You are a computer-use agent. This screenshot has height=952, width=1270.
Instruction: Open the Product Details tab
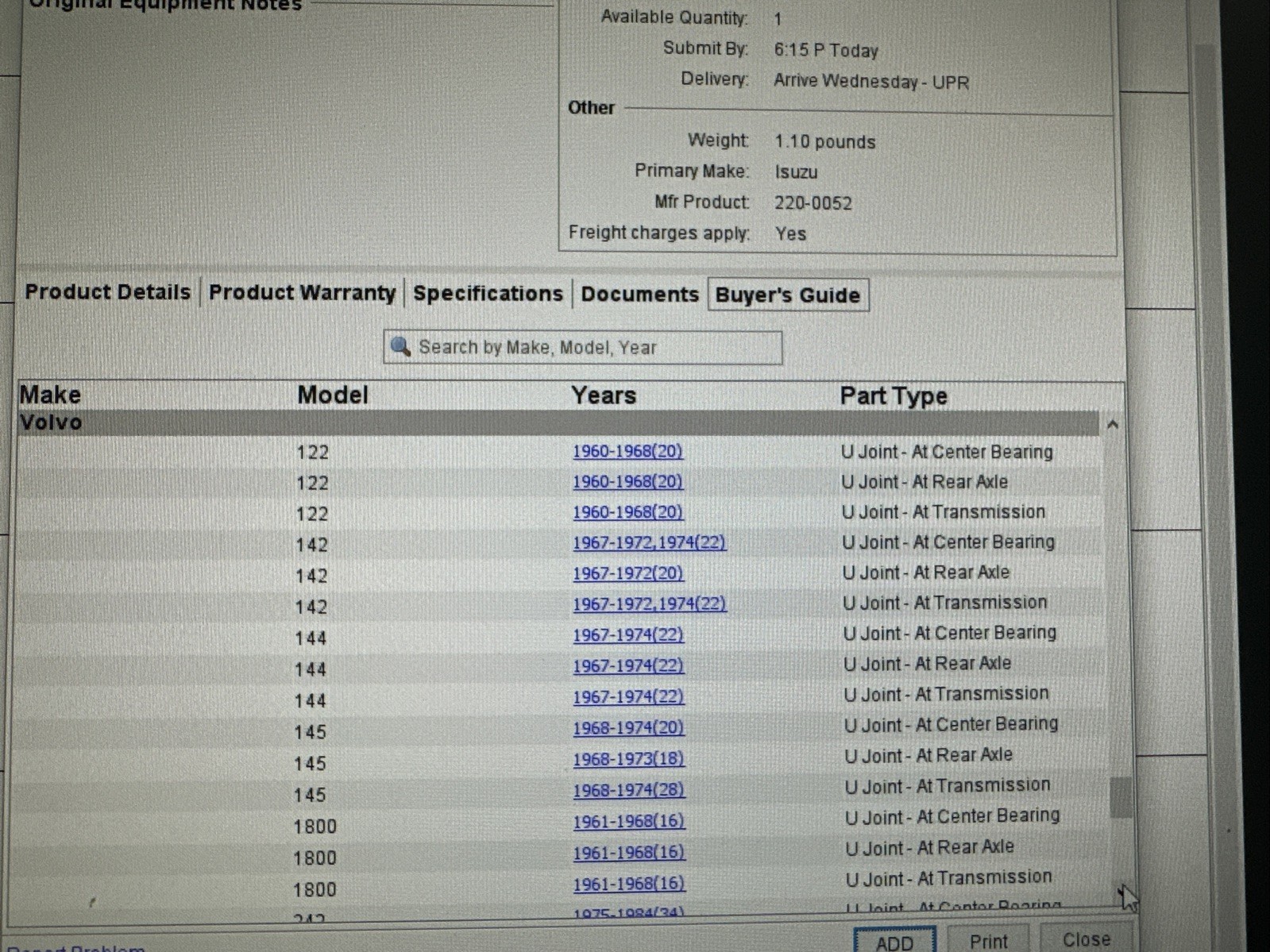108,292
